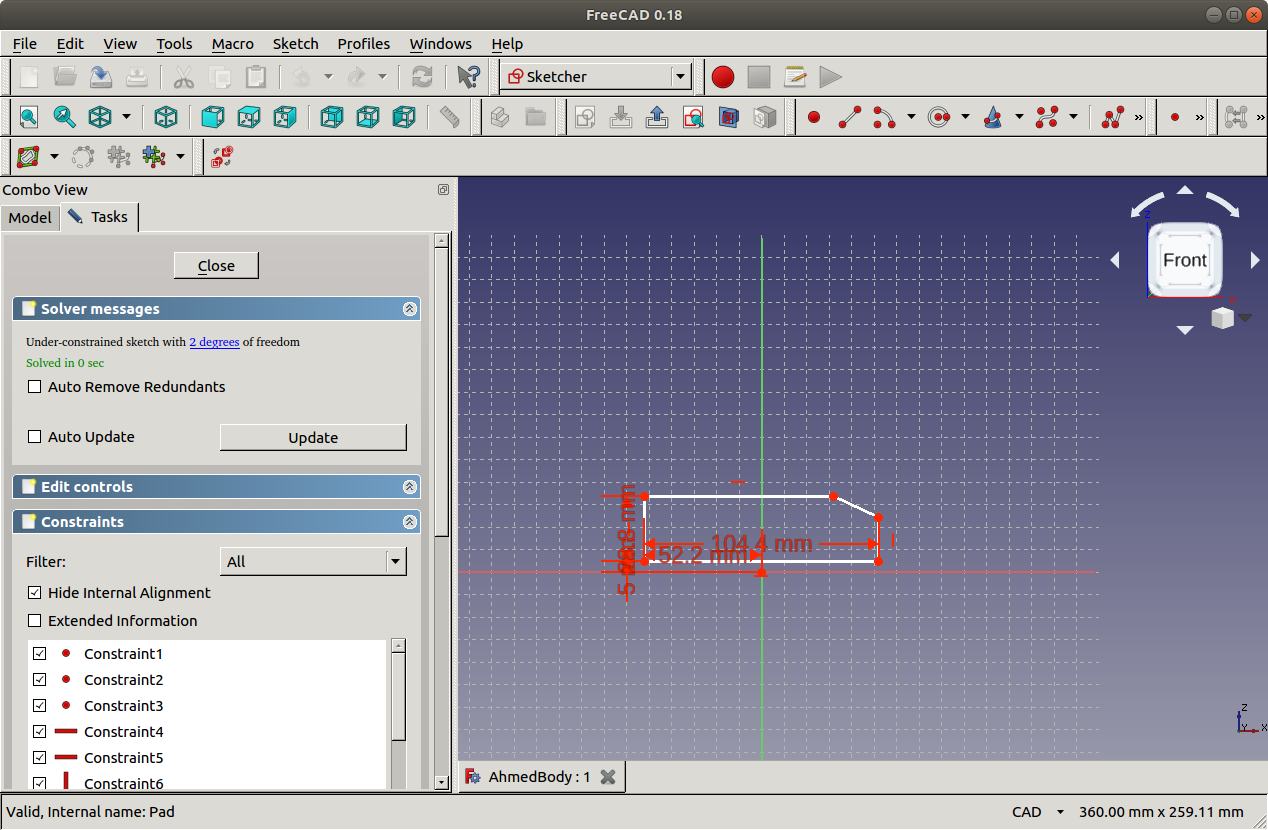The image size is (1268, 830).
Task: Select the Create Circle tool
Action: pos(938,117)
